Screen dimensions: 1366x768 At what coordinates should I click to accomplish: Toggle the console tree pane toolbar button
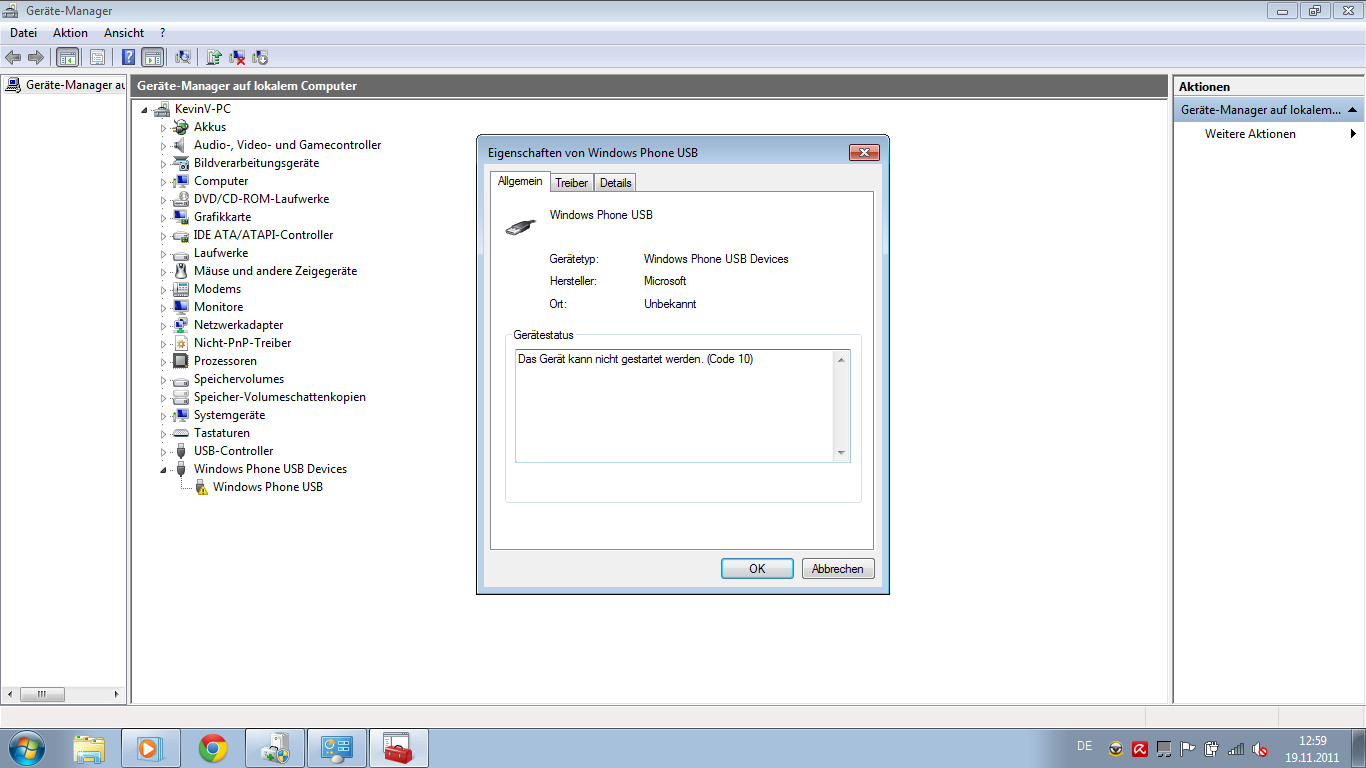[x=67, y=57]
